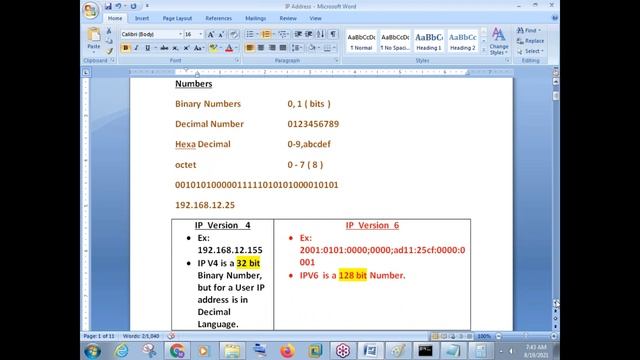Open Firefox from the taskbar

pos(287,351)
